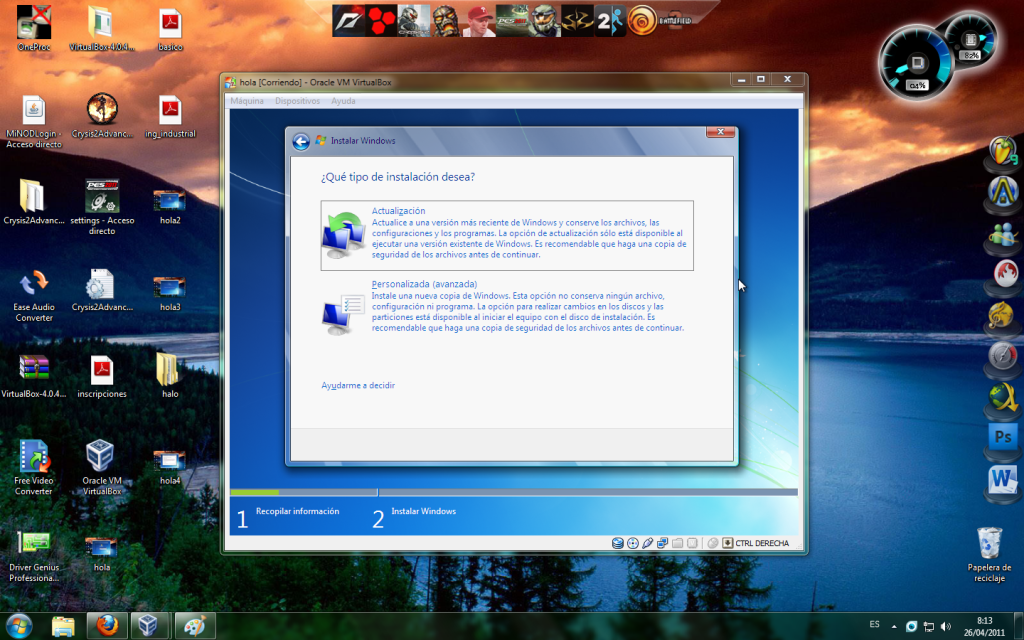Open Paint from the taskbar
Screen dimensions: 1024x640
pos(194,626)
